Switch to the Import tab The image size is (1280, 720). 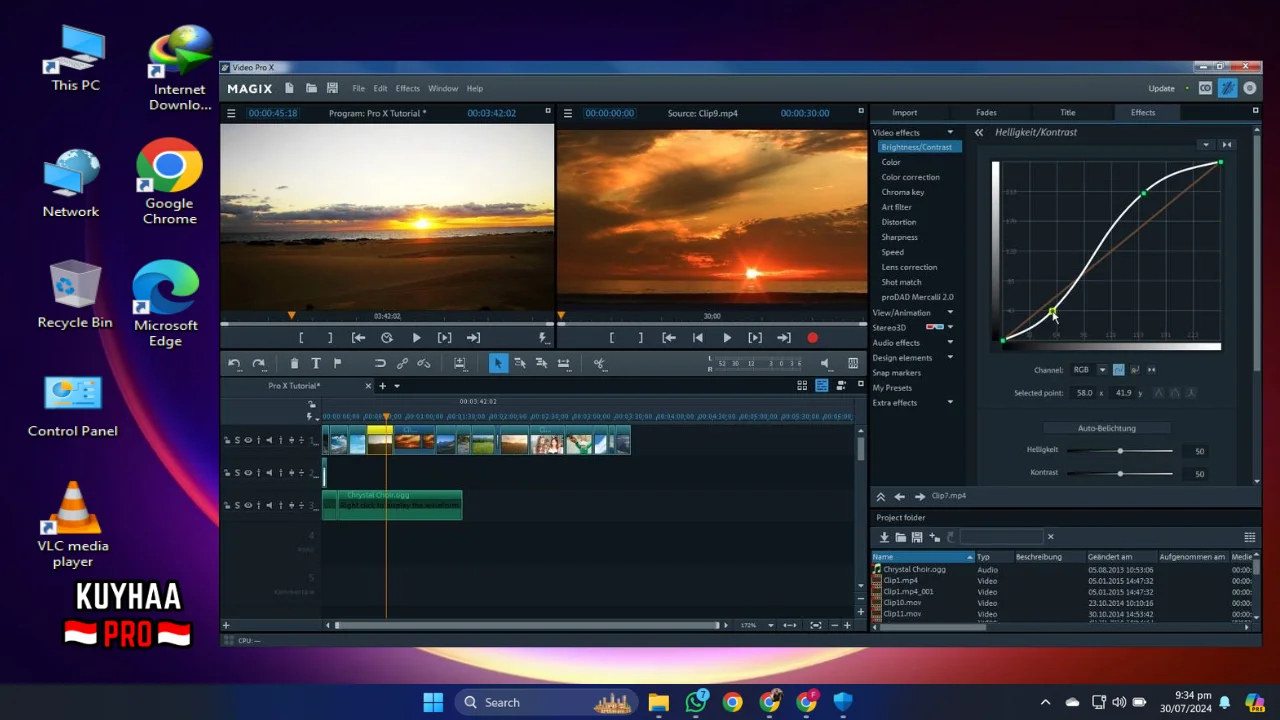pos(905,113)
